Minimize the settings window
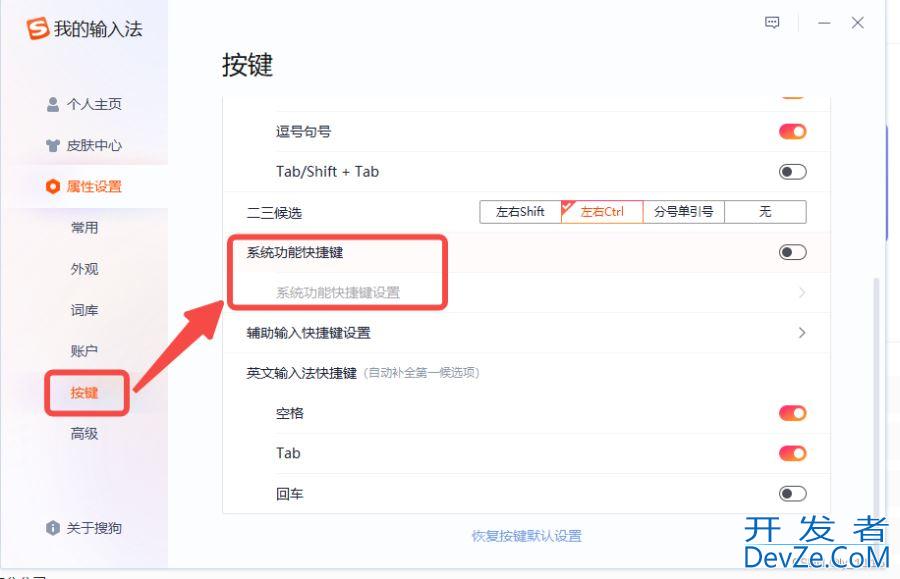The width and height of the screenshot is (900, 579). coord(824,23)
